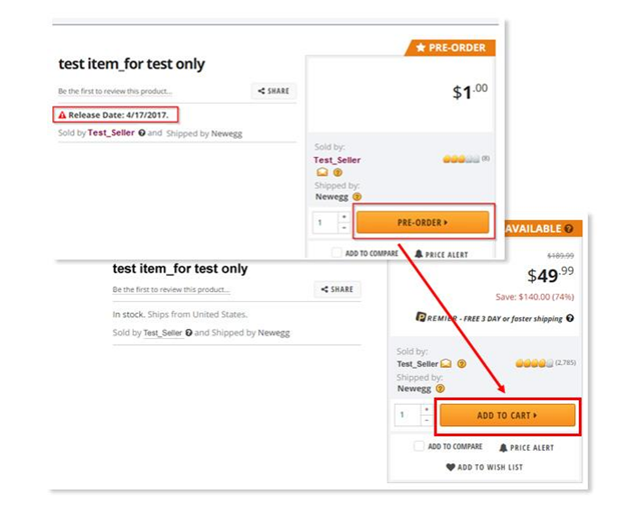624x512 pixels.
Task: Click Share button on the in-stock listing
Action: click(x=337, y=289)
